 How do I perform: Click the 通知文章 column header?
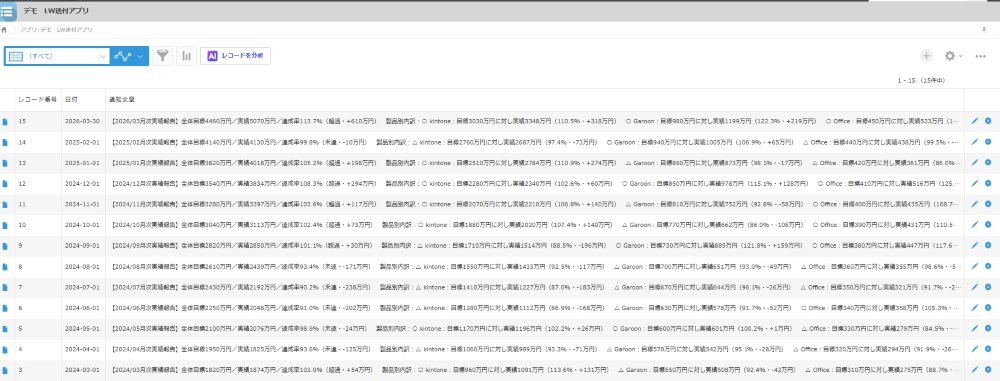(122, 100)
